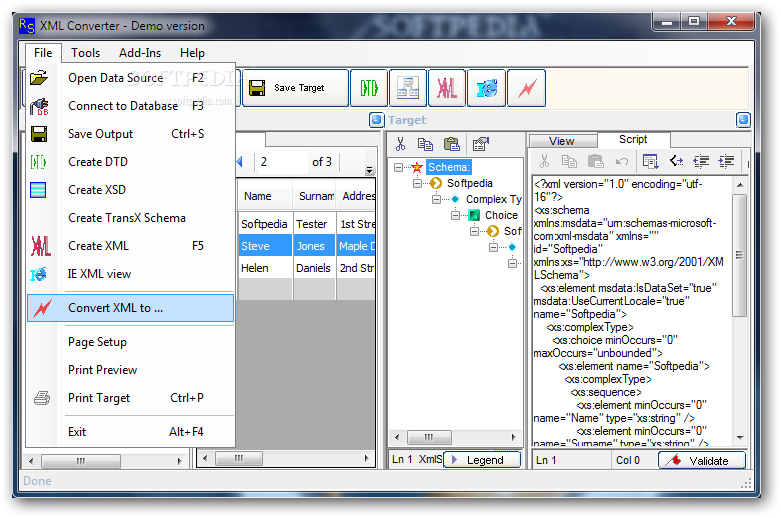Click Paste icon in Target tree toolbar
Screen dimensions: 781x518
451,144
